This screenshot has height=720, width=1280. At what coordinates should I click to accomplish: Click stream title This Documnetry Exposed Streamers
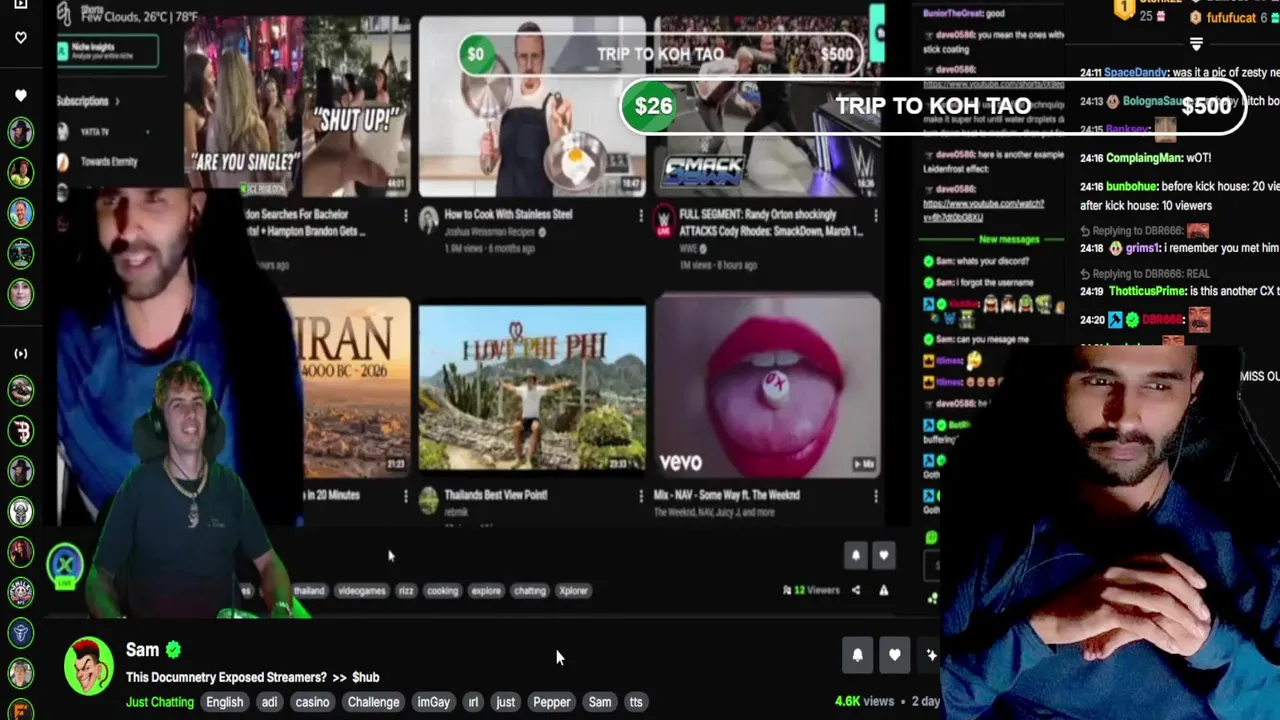coord(252,677)
